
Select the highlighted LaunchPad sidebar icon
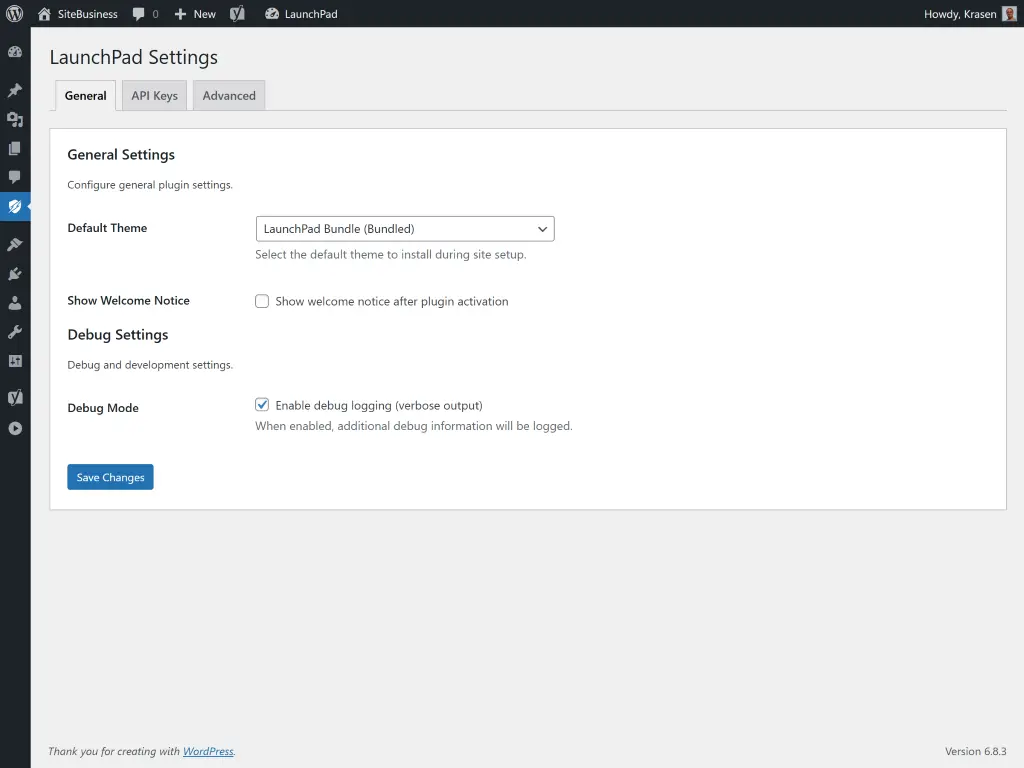click(15, 206)
